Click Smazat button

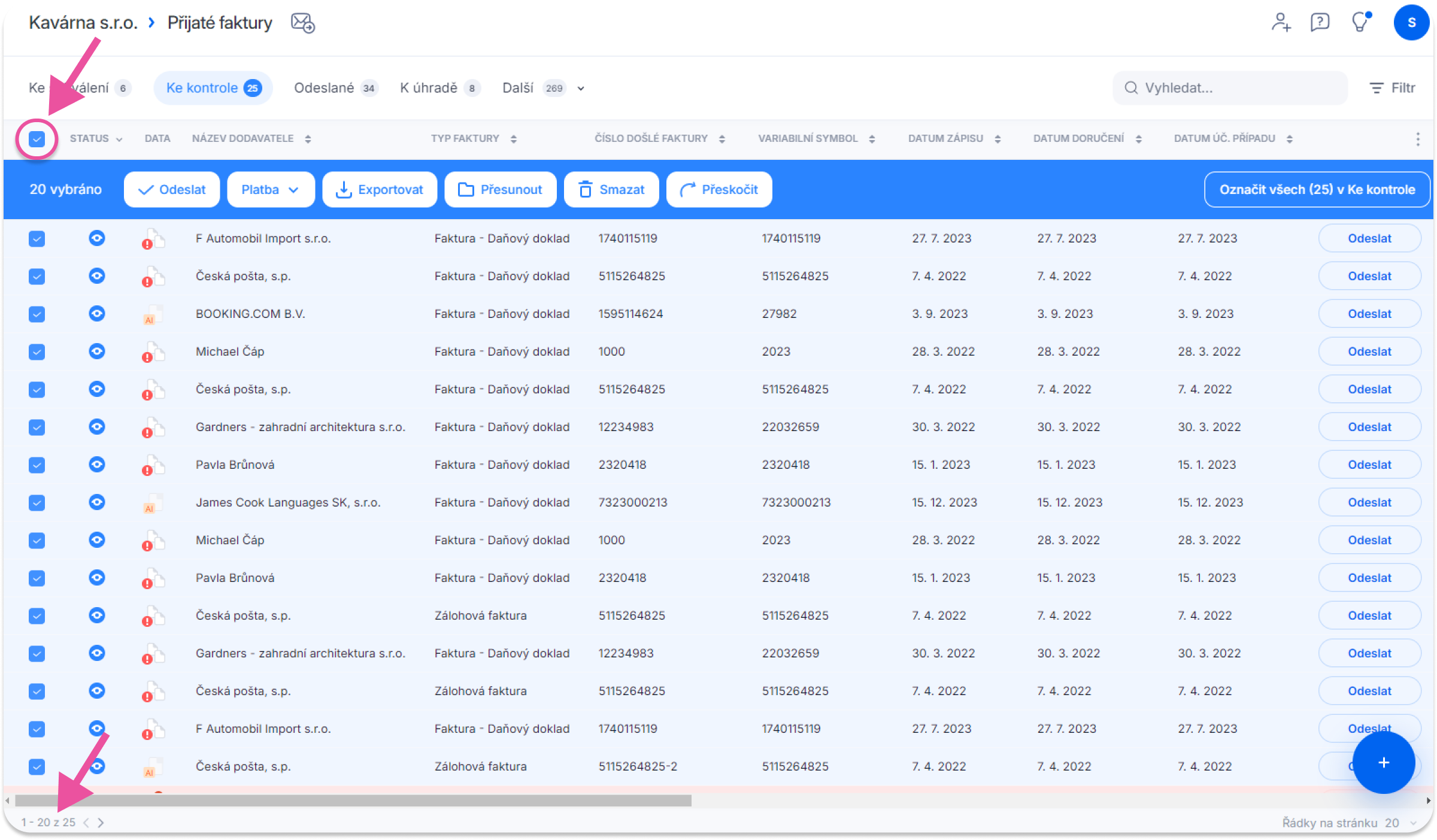611,190
